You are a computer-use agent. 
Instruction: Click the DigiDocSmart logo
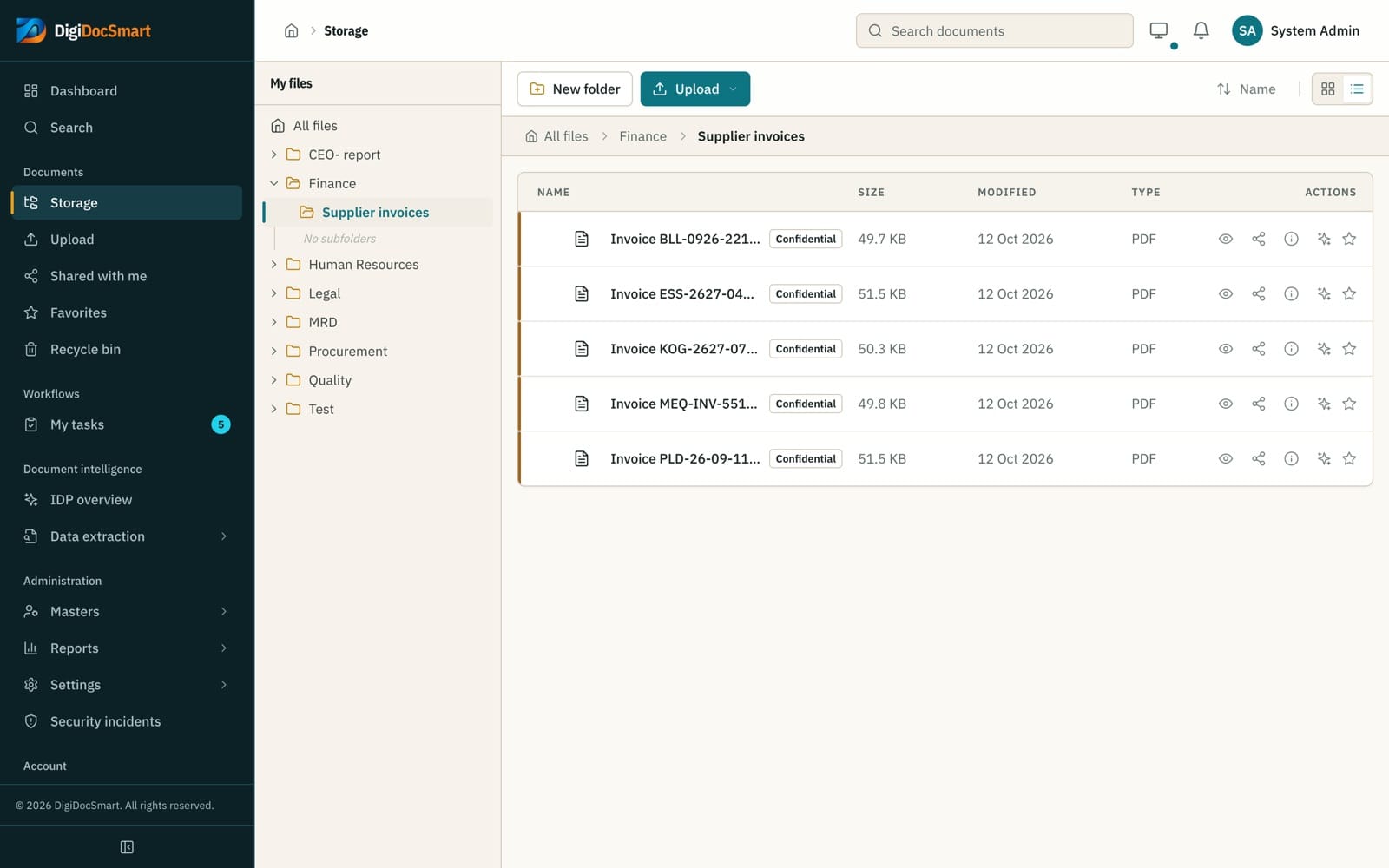tap(83, 30)
